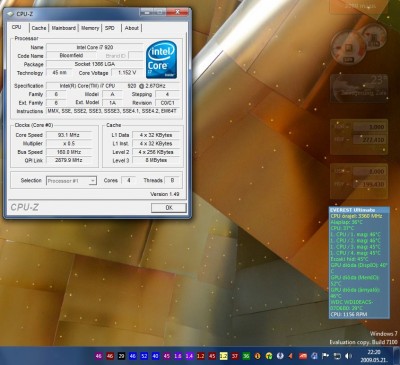The width and height of the screenshot is (400, 365).
Task: Click the weather gadget showing 23°
Action: [x=359, y=88]
